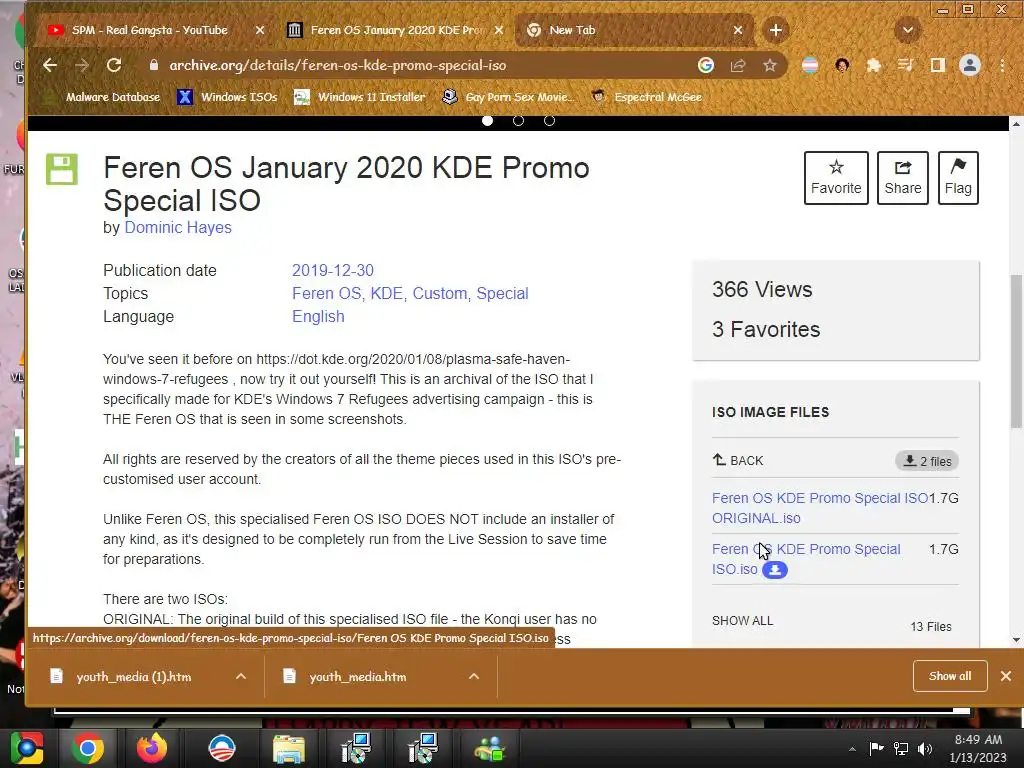Click BACK in ISO image files
This screenshot has height=768, width=1024.
[x=738, y=460]
